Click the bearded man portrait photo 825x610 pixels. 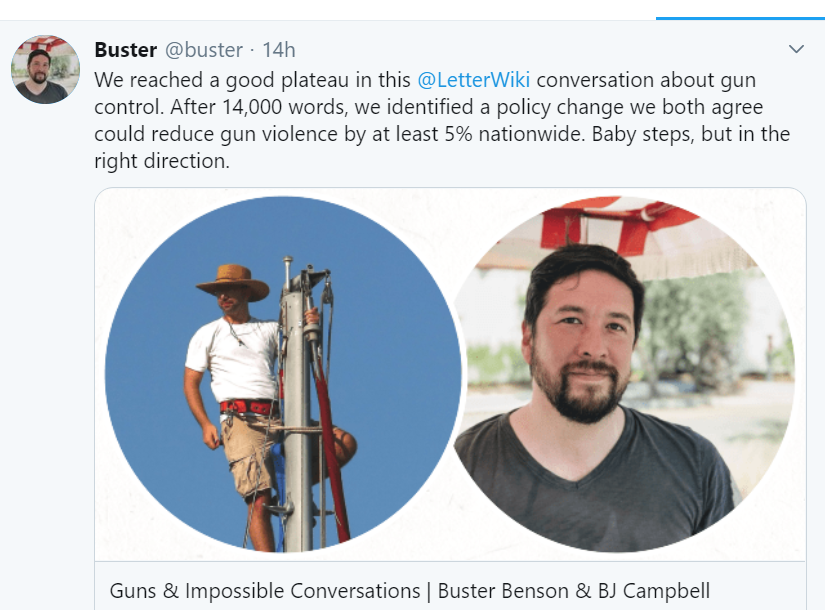coord(624,374)
